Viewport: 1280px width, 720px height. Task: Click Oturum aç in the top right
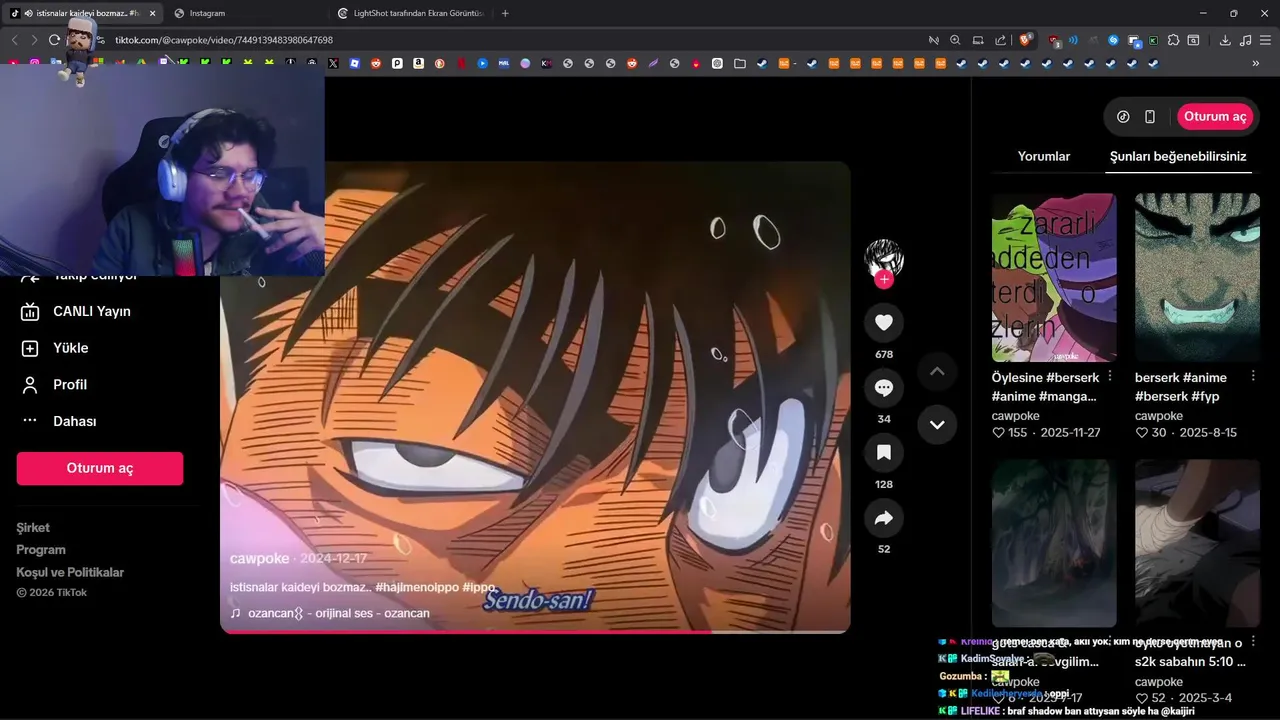pos(1215,116)
